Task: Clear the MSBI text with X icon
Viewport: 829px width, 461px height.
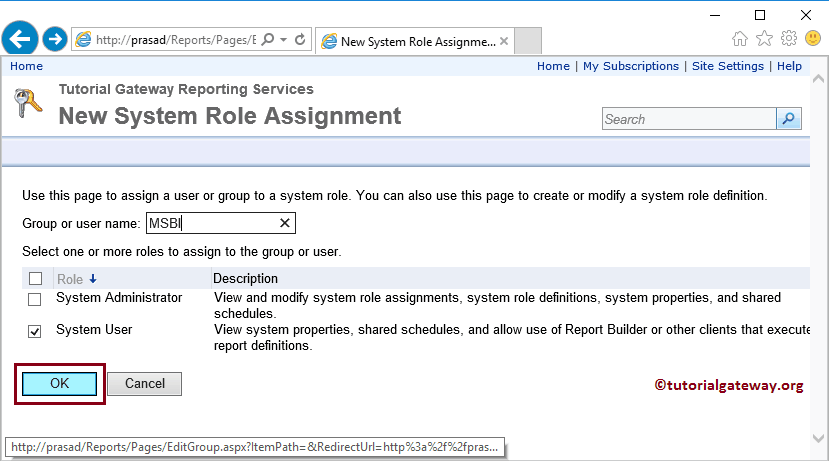Action: 284,223
